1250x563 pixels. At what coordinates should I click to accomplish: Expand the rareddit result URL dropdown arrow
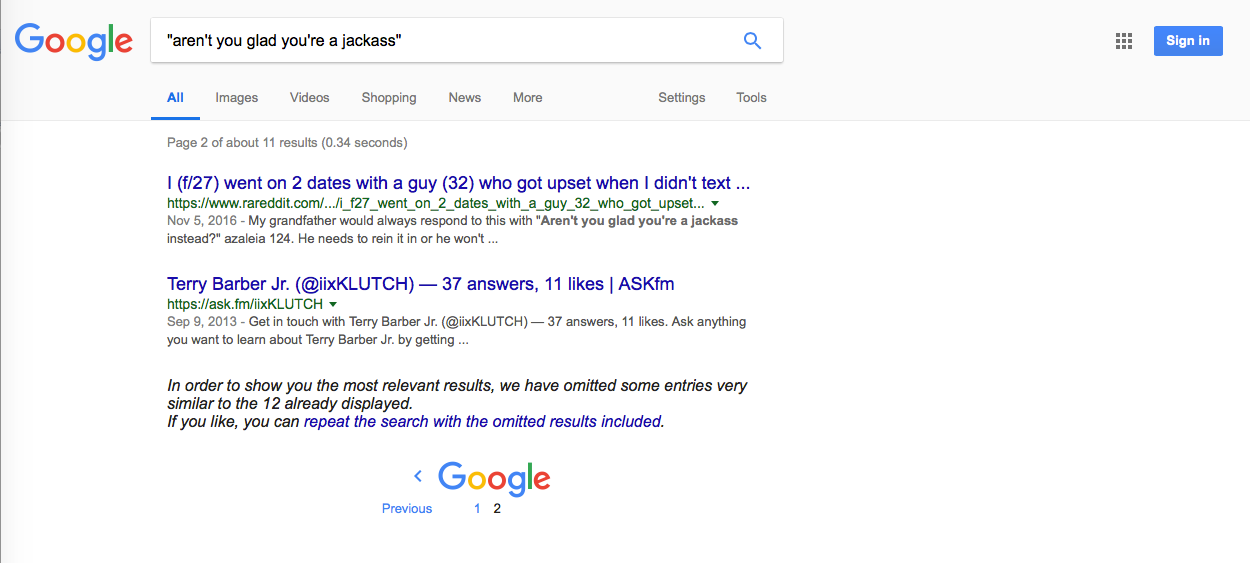click(715, 203)
